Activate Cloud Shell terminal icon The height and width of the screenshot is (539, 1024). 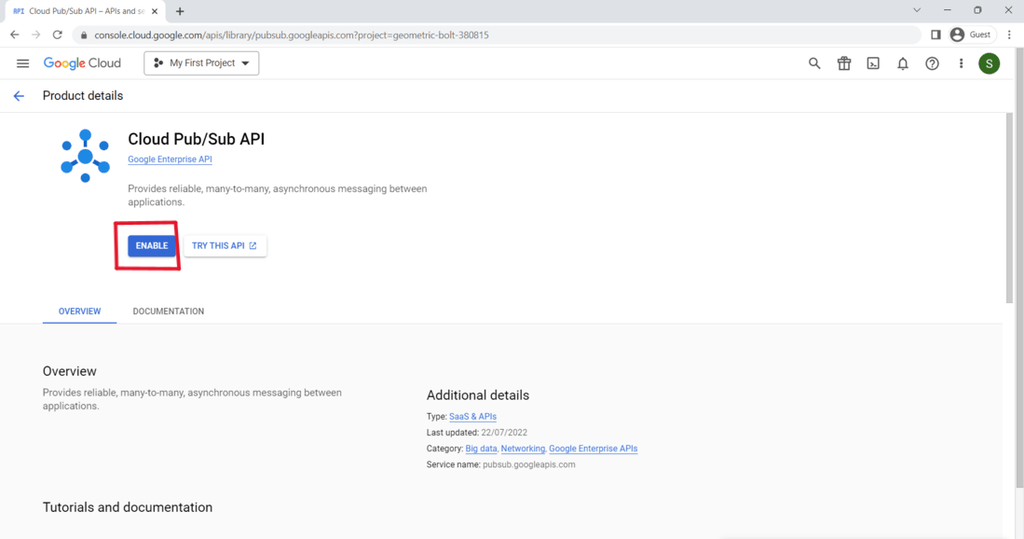873,63
